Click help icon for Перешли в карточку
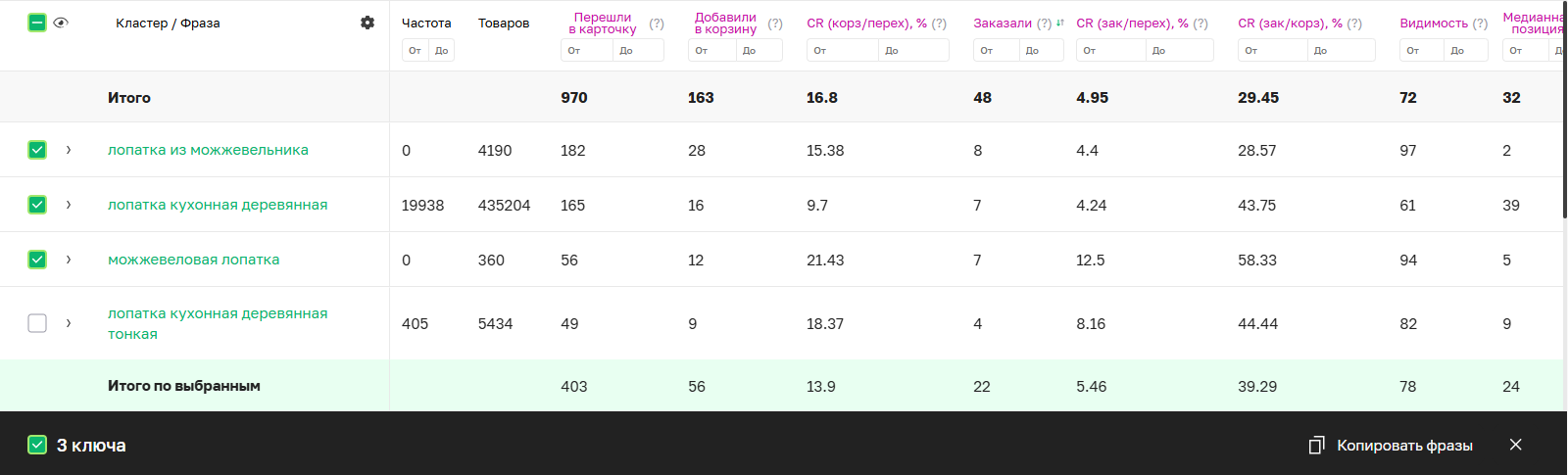 click(x=657, y=24)
